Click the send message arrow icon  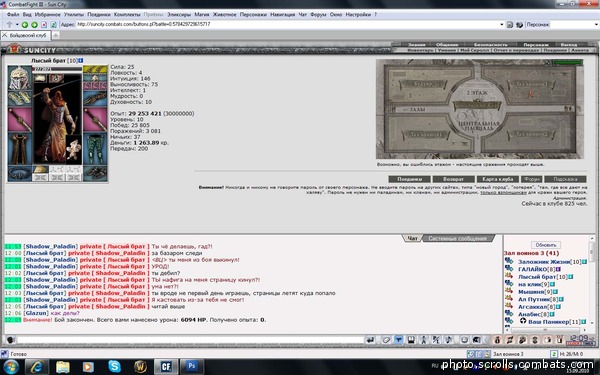point(370,340)
